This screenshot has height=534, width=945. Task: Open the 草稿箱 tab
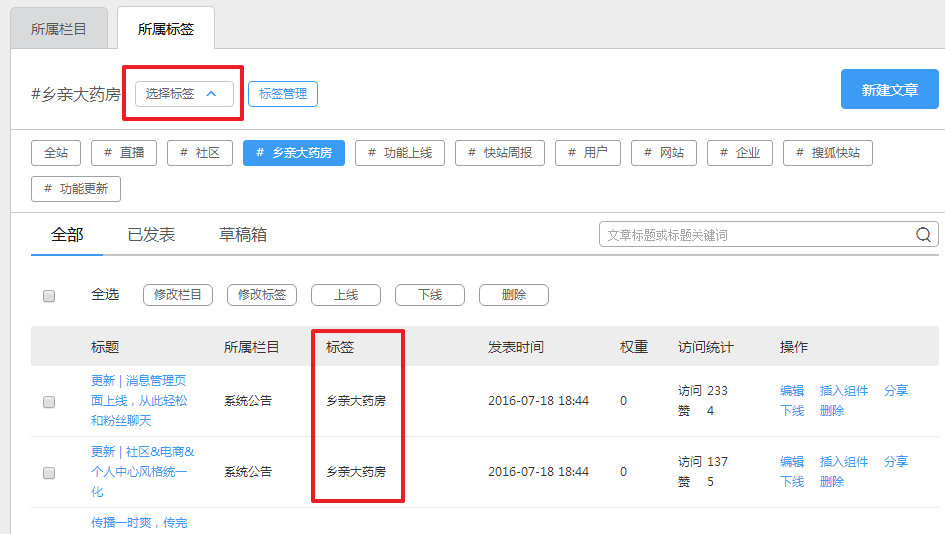(242, 234)
